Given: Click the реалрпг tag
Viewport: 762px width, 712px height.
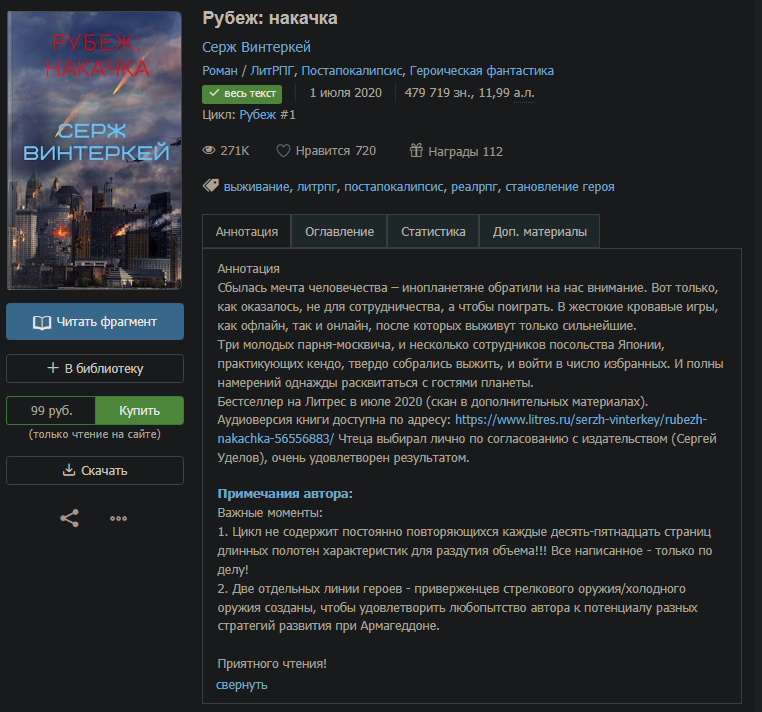Looking at the screenshot, I should (x=474, y=187).
